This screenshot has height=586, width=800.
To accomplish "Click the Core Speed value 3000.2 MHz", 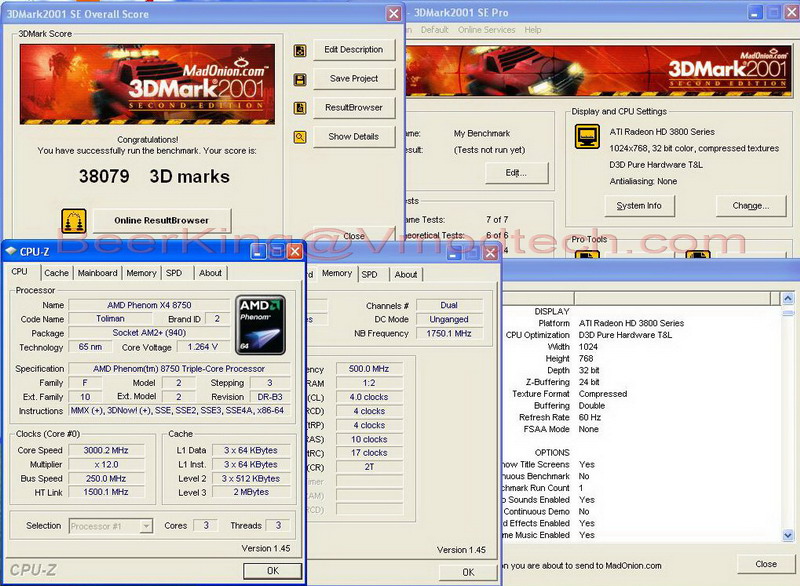I will click(x=106, y=450).
